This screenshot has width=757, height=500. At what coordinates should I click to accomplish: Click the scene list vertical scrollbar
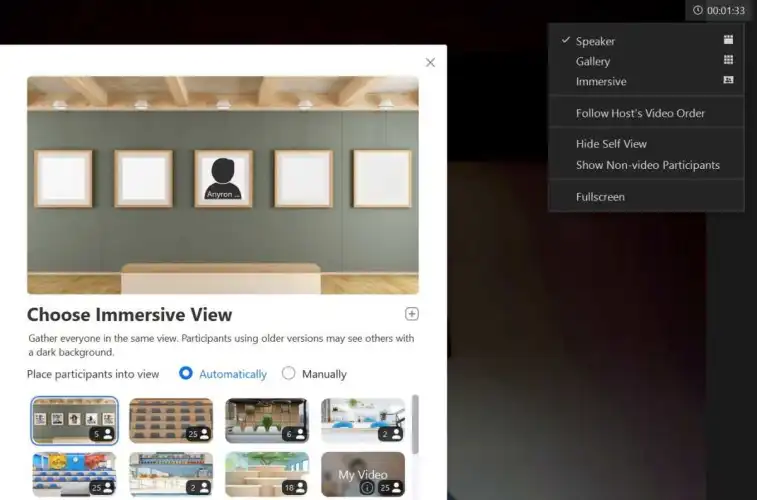point(415,425)
